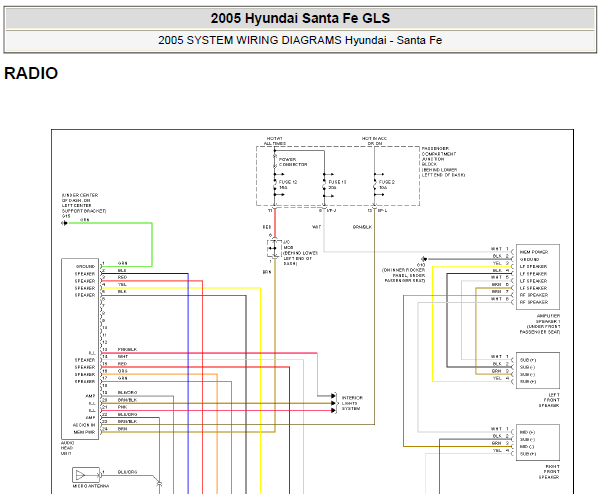Click the Passenger Compartment Junction Block label
This screenshot has width=607, height=494.
click(x=443, y=162)
